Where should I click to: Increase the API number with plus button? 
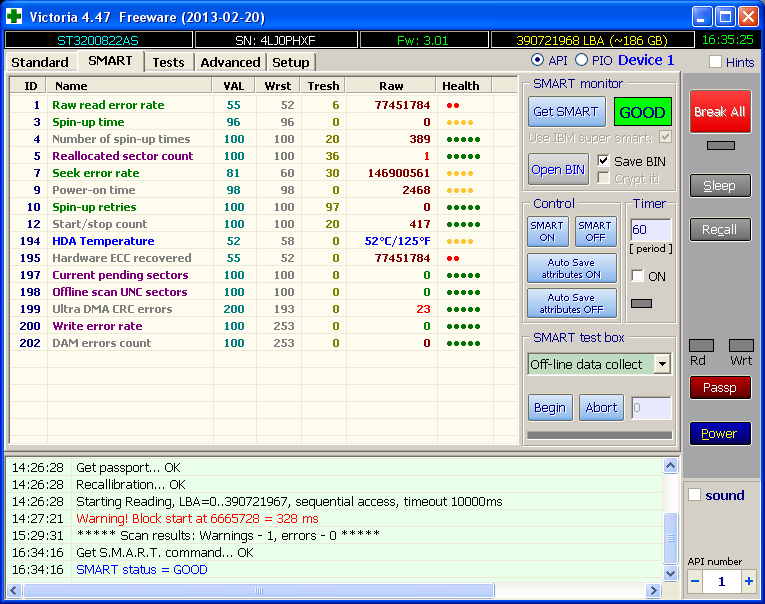[x=748, y=581]
